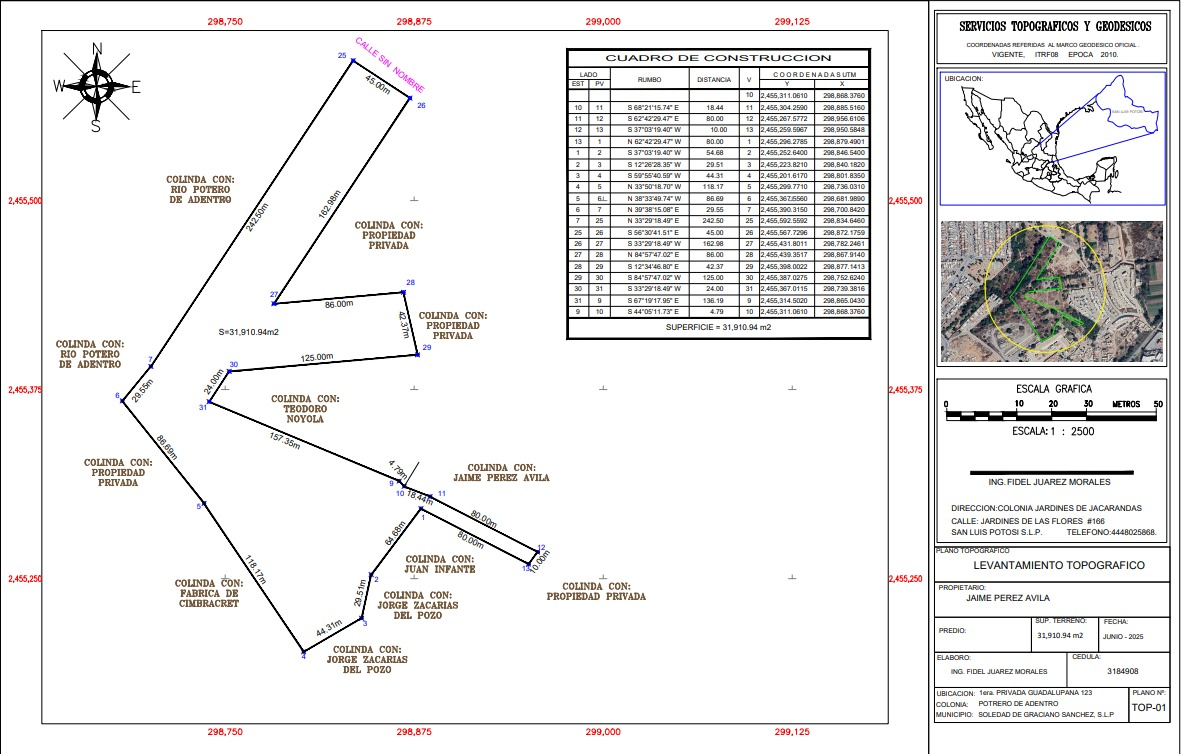Select vertex marker 27 on the boundary
This screenshot has width=1181, height=754.
point(275,302)
